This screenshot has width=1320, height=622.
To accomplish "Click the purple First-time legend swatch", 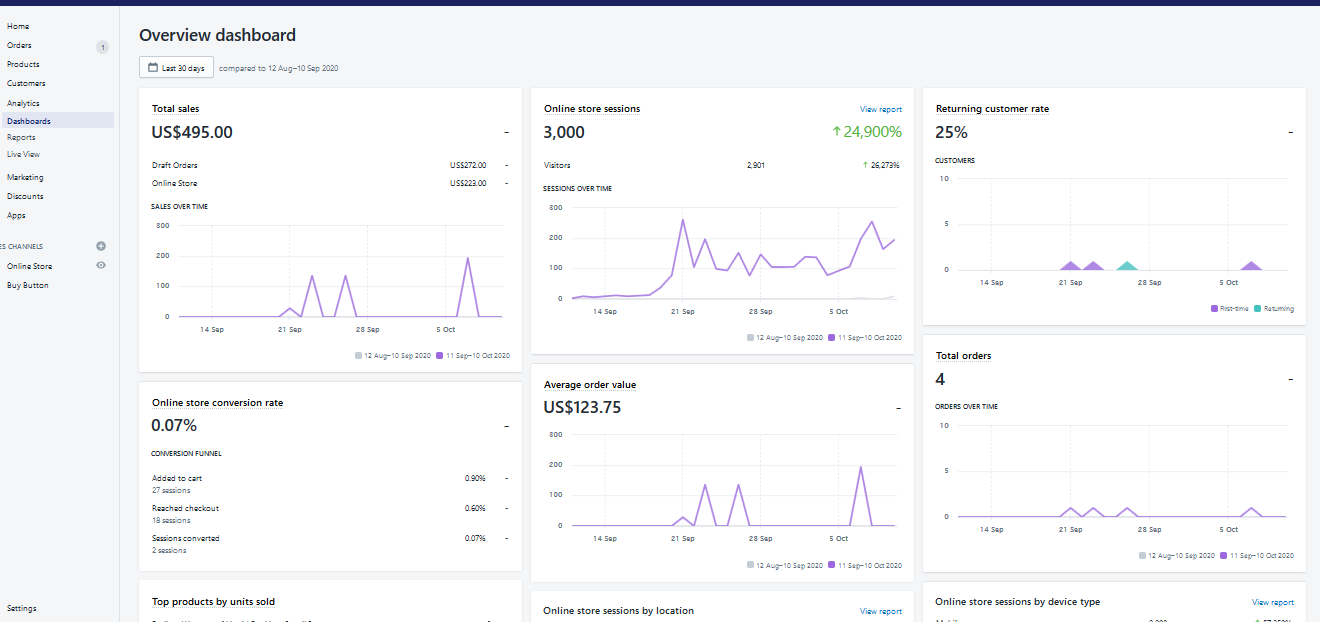I will pyautogui.click(x=1214, y=309).
